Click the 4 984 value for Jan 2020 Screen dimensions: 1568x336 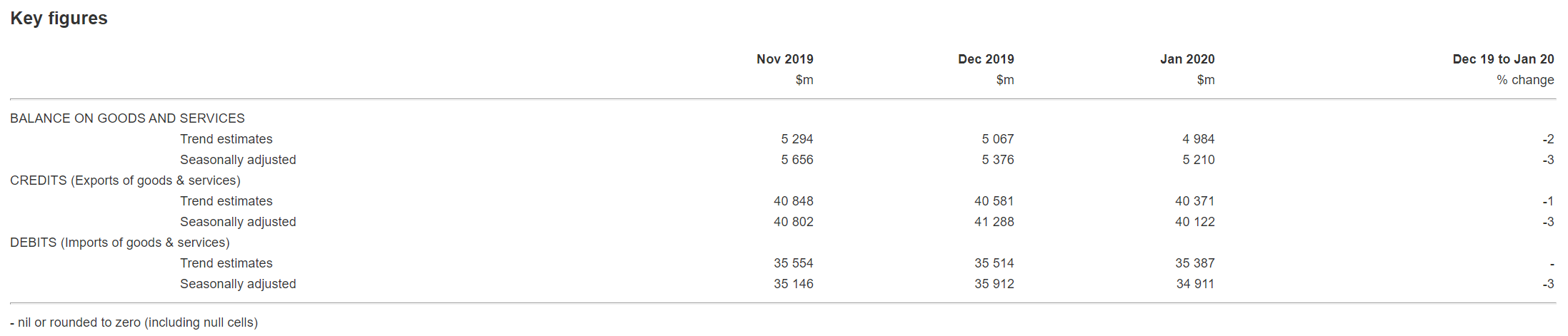(1198, 139)
